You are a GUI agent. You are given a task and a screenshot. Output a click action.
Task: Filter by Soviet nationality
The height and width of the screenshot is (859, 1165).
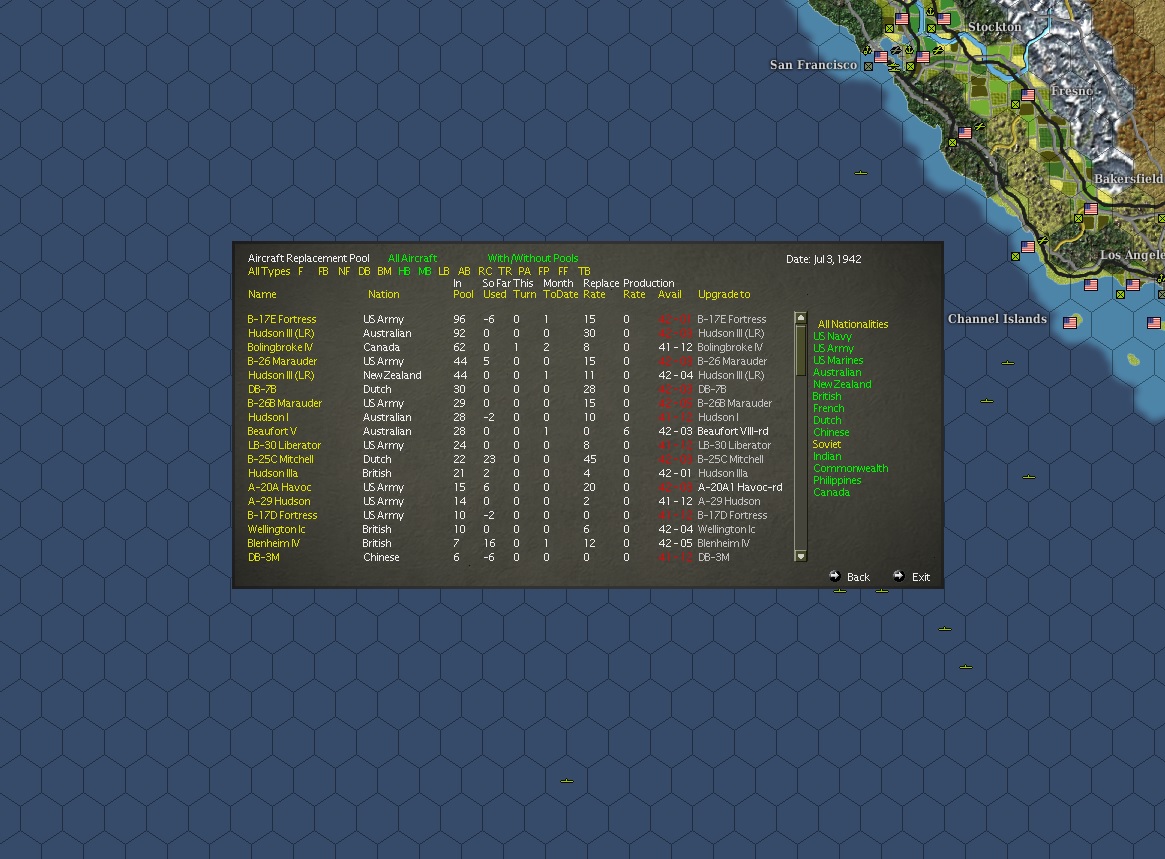827,444
